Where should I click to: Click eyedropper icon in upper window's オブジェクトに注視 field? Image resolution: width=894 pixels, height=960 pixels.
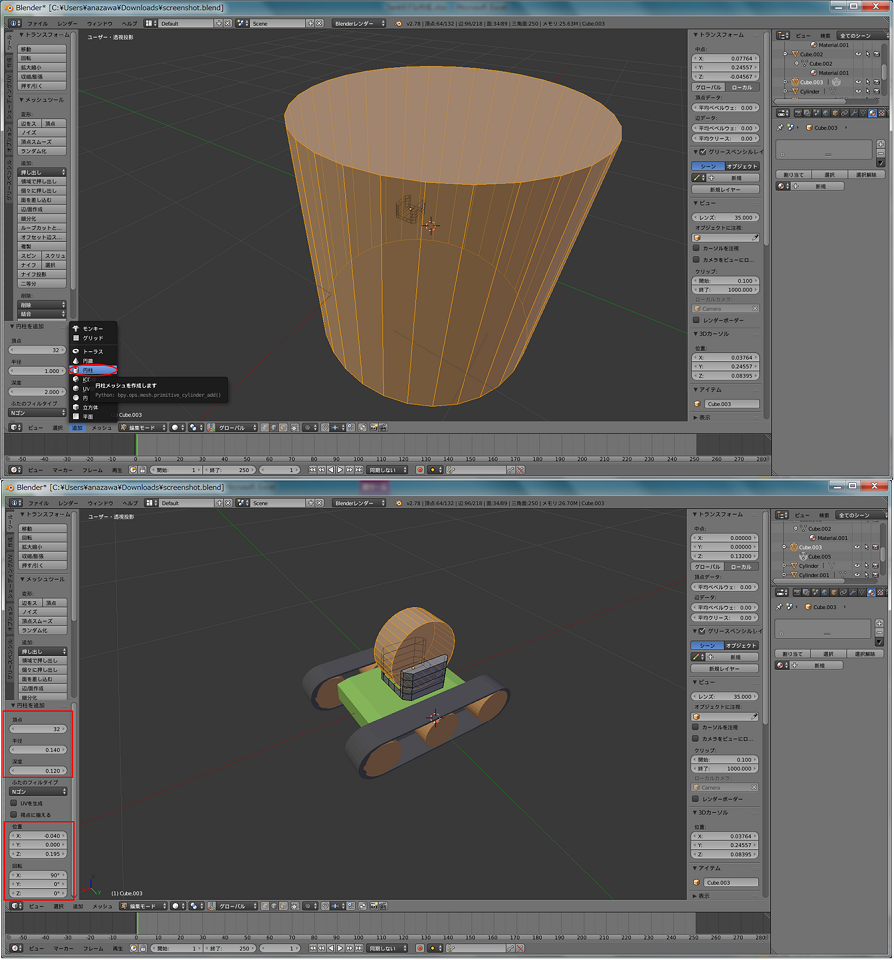click(756, 238)
